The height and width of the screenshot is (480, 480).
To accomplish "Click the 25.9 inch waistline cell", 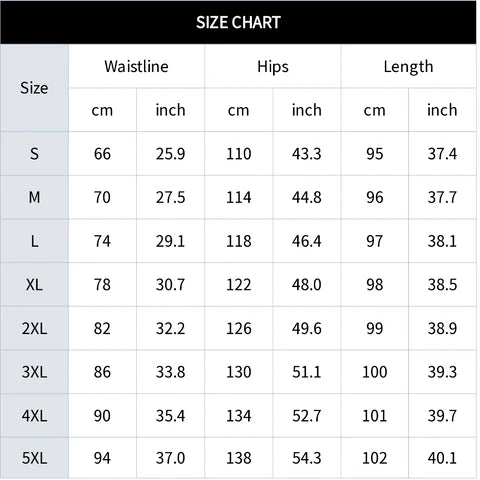I will coord(170,154).
